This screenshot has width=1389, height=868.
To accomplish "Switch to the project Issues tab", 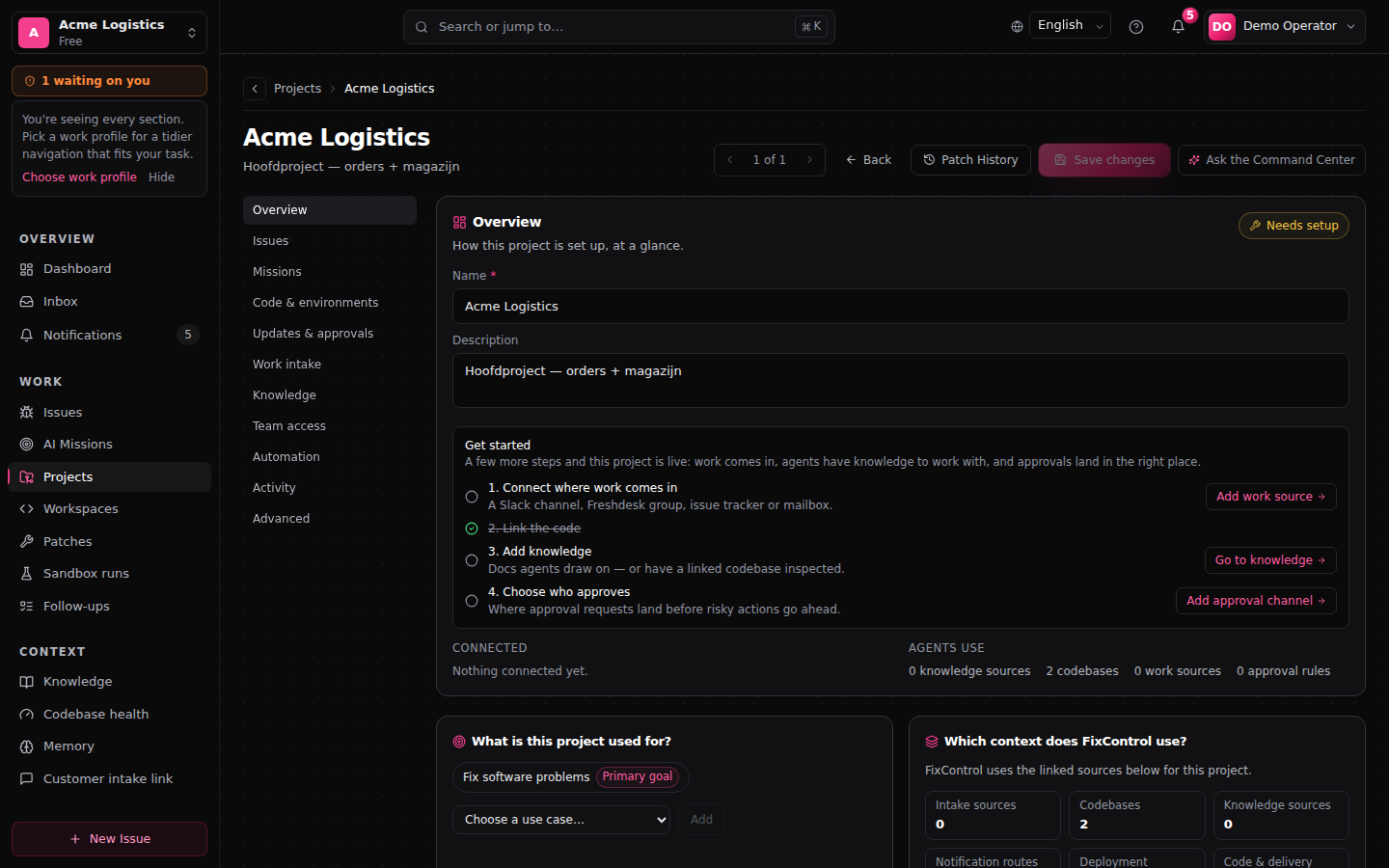I will click(330, 241).
